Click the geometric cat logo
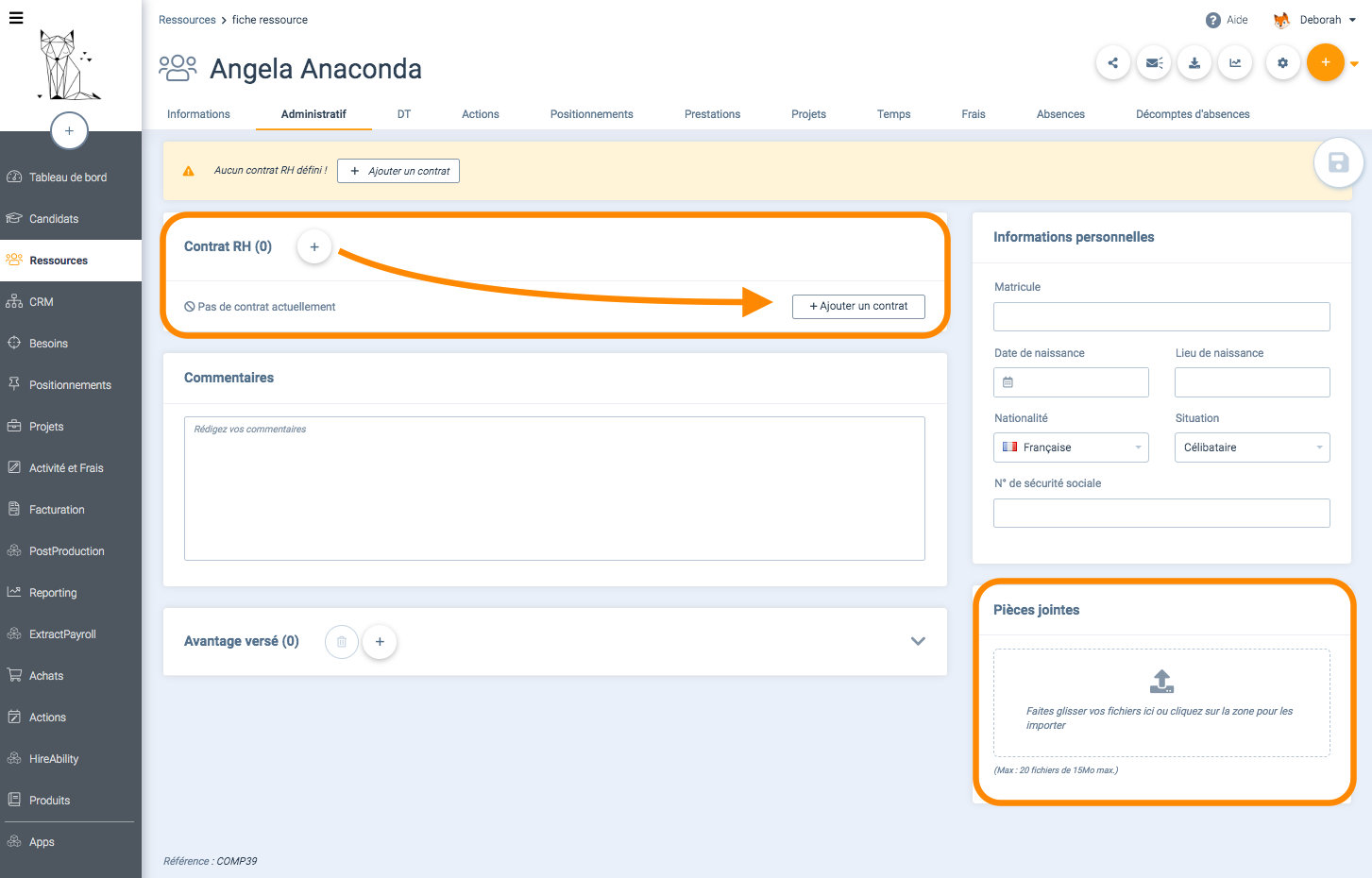Screen dimensions: 1372x878 (x=69, y=65)
